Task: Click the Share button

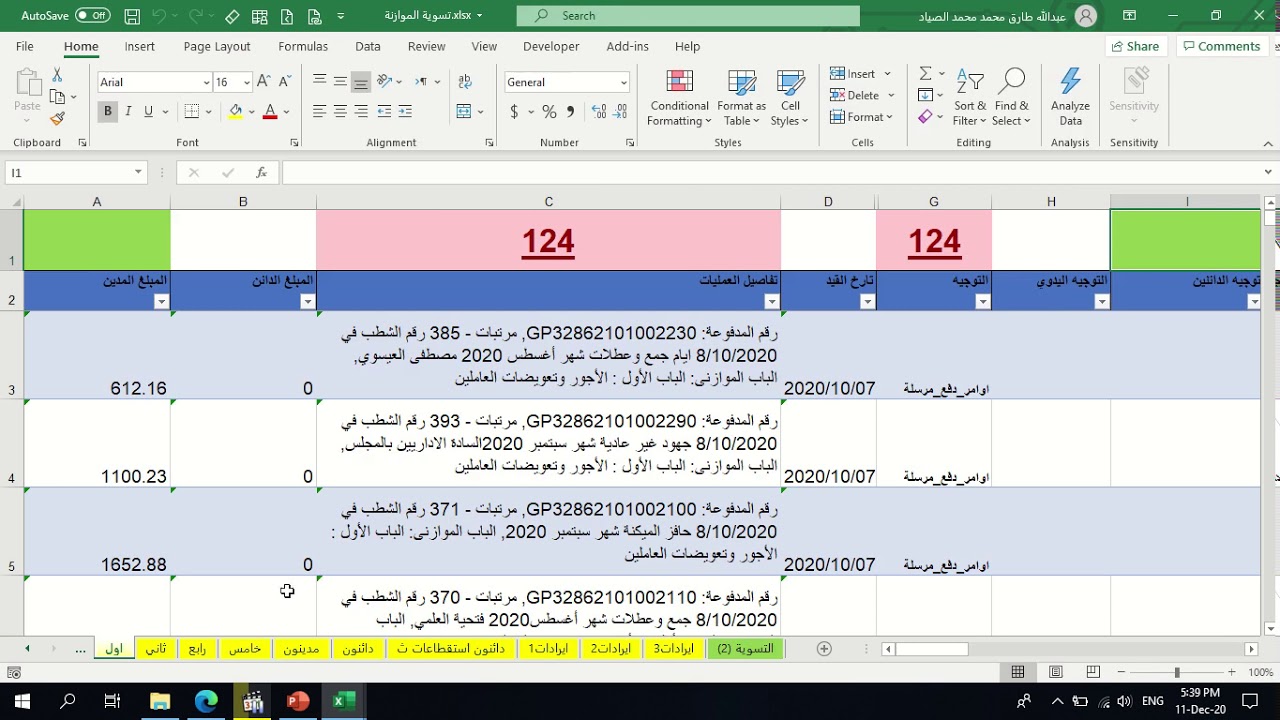Action: (1134, 46)
